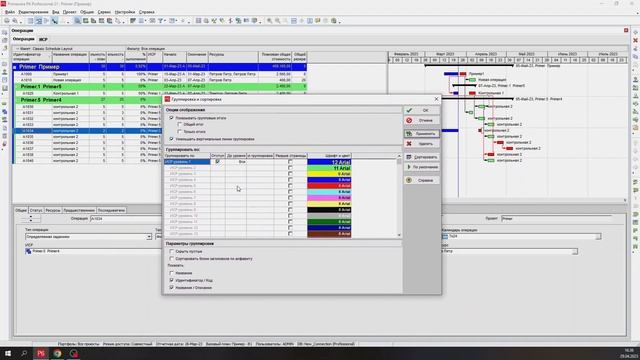Open the Проект menu

[x=69, y=12]
